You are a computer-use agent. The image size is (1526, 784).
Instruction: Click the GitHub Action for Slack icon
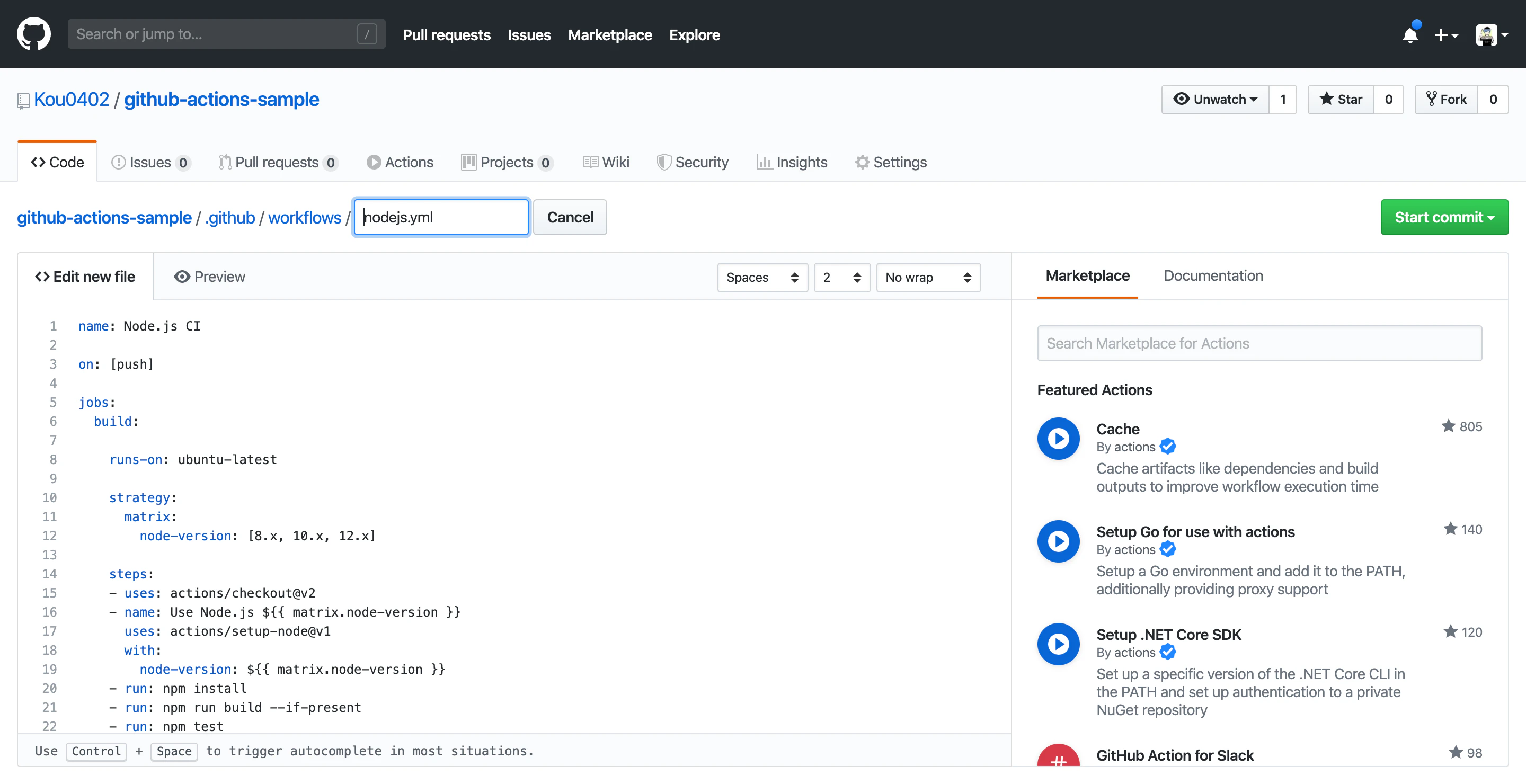click(1058, 755)
